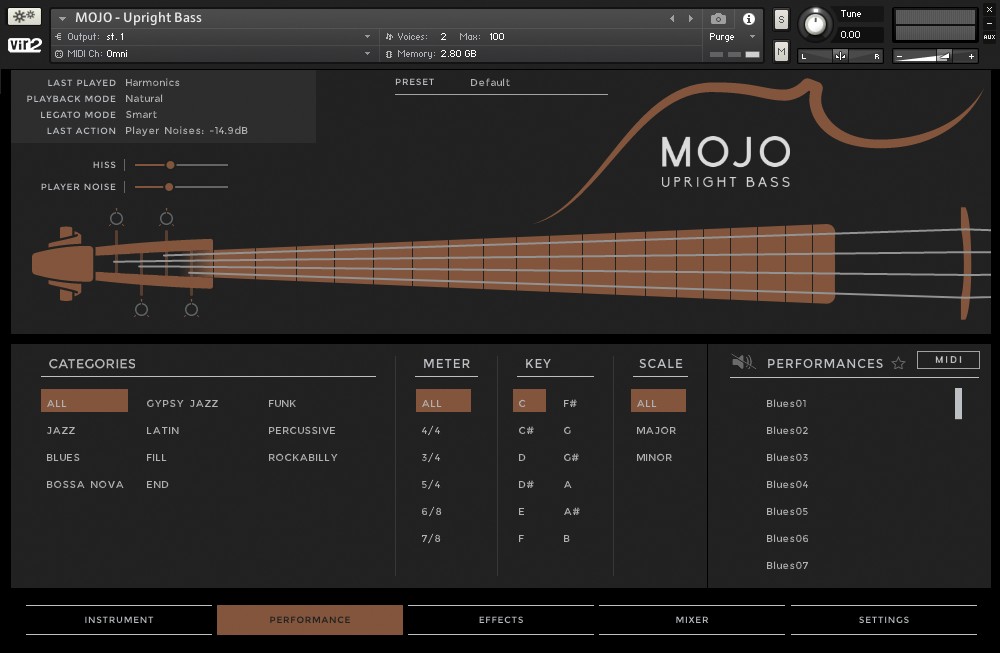Click the wrench/gear icon top-left
This screenshot has height=653, width=1000.
[22, 15]
